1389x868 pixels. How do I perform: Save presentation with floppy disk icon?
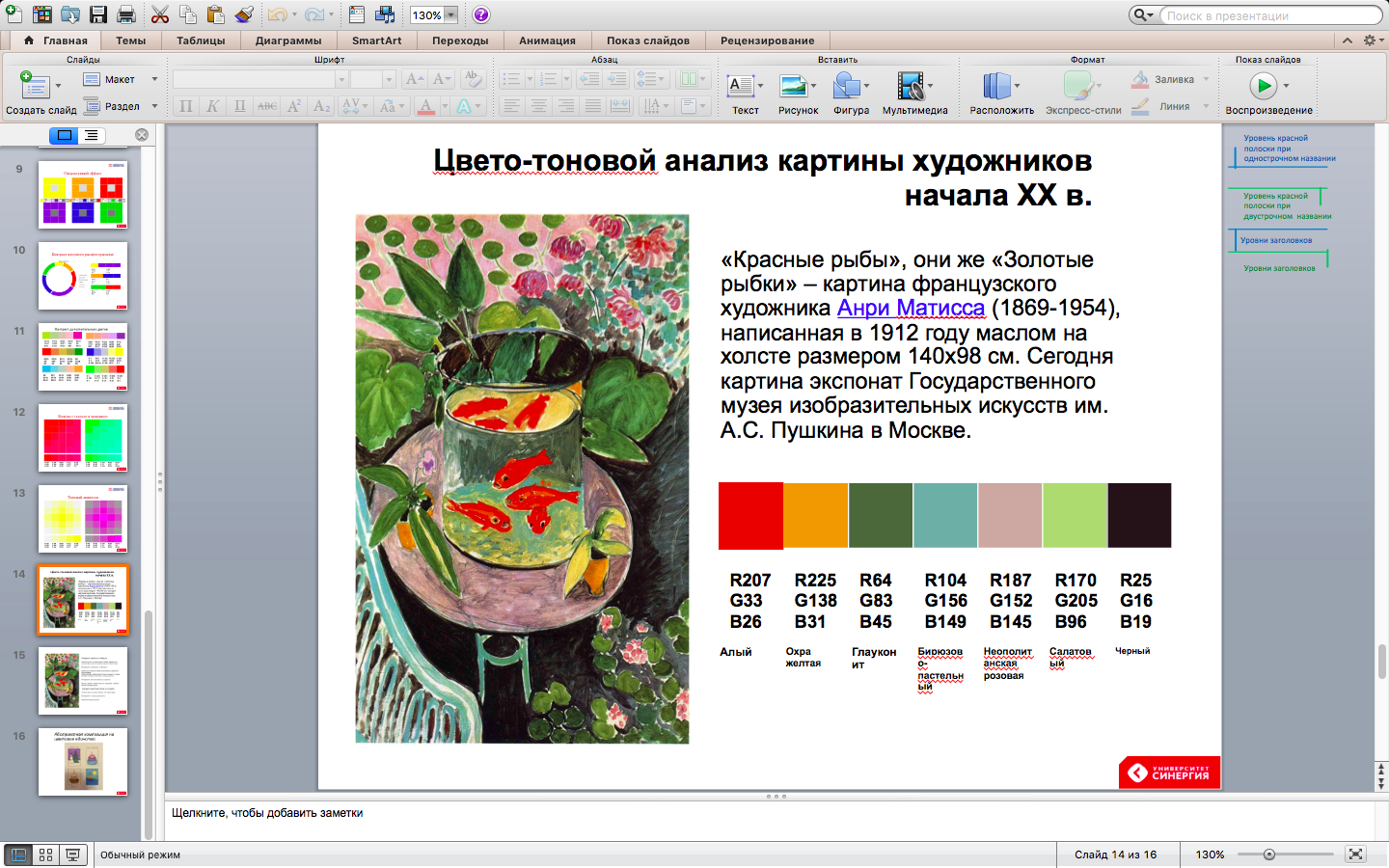[98, 14]
